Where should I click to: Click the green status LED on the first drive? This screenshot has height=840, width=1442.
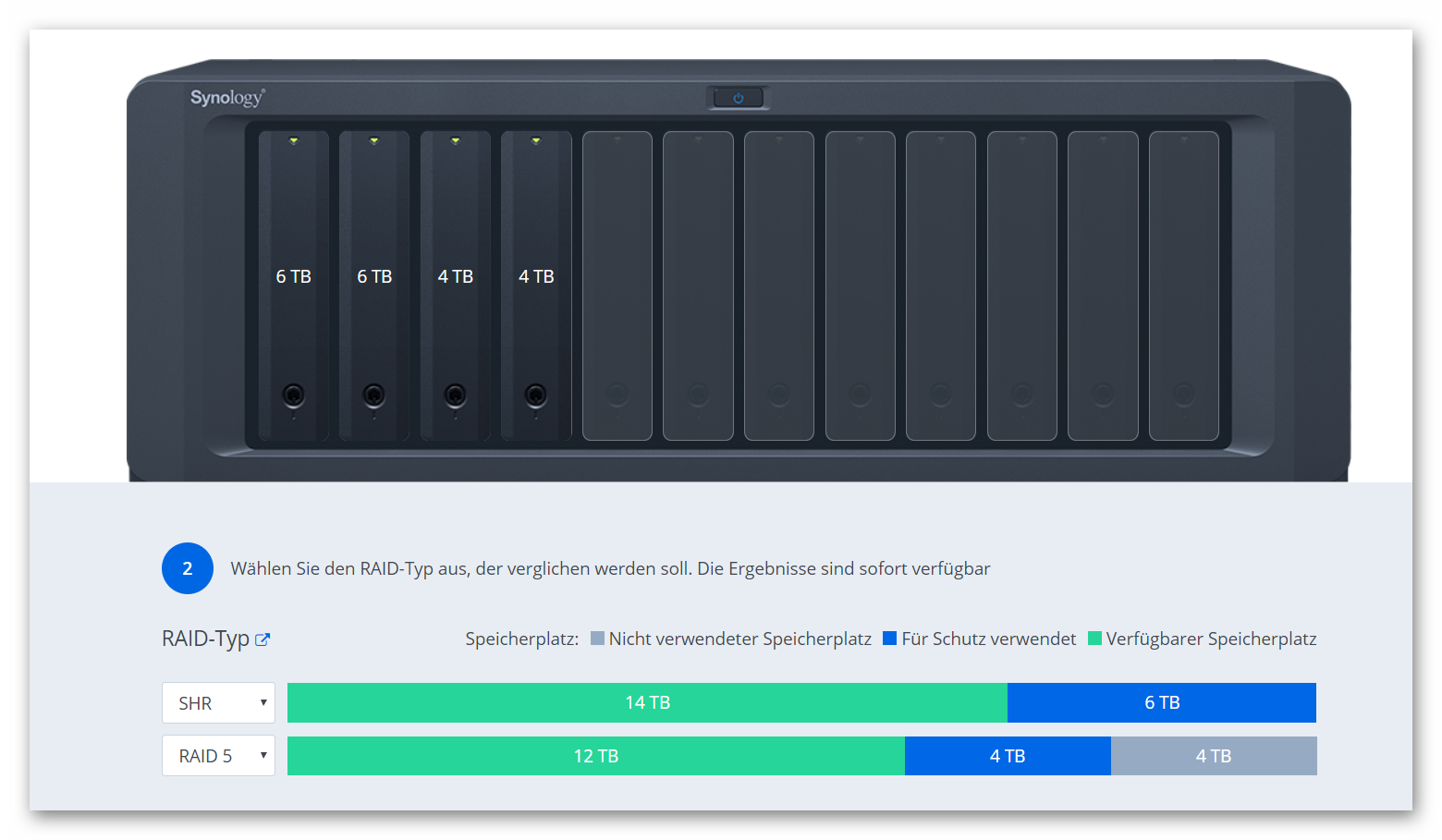coord(293,139)
